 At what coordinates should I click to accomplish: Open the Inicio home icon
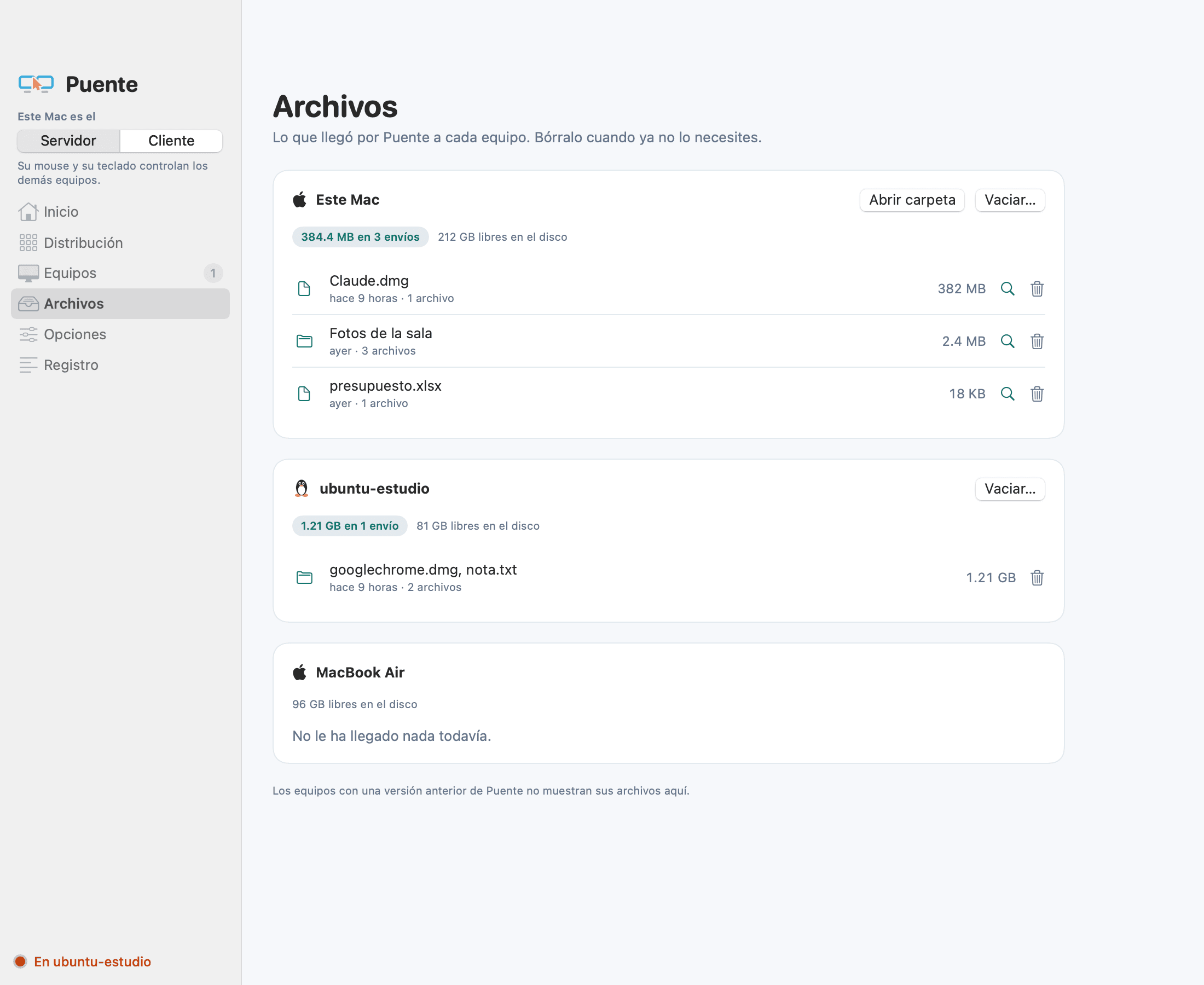click(x=28, y=212)
